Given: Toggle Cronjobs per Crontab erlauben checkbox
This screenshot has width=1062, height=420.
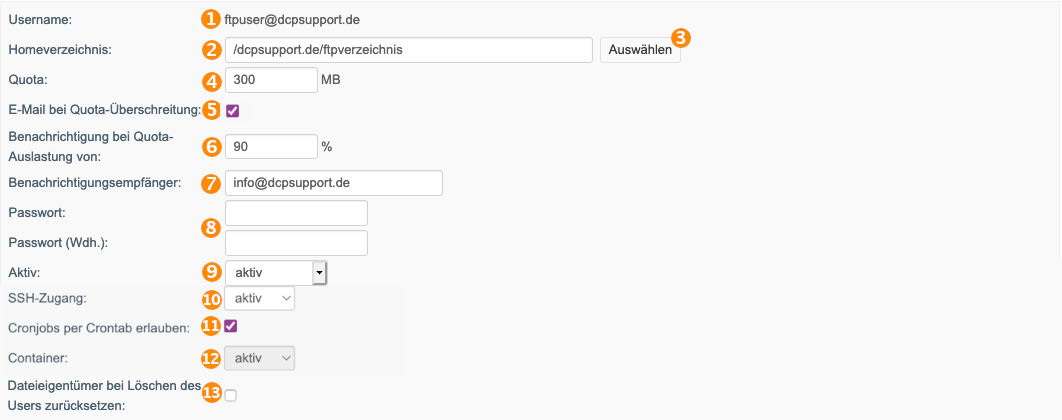Looking at the screenshot, I should coord(231,327).
